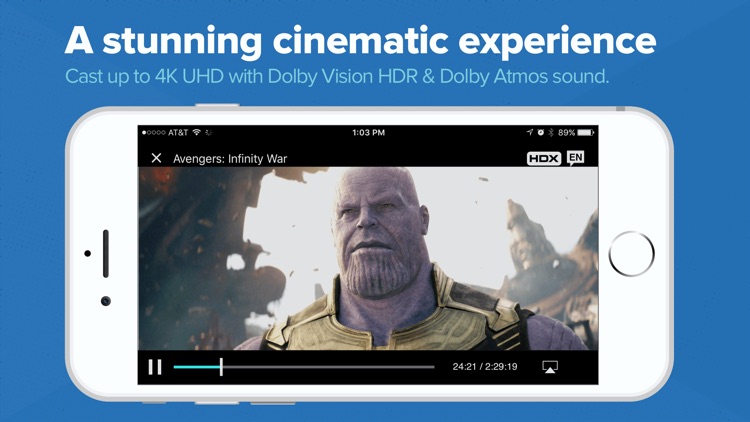Viewport: 750px width, 422px height.
Task: Click the 'Cast up to 4K UHD' subtitle text
Action: pyautogui.click(x=337, y=77)
